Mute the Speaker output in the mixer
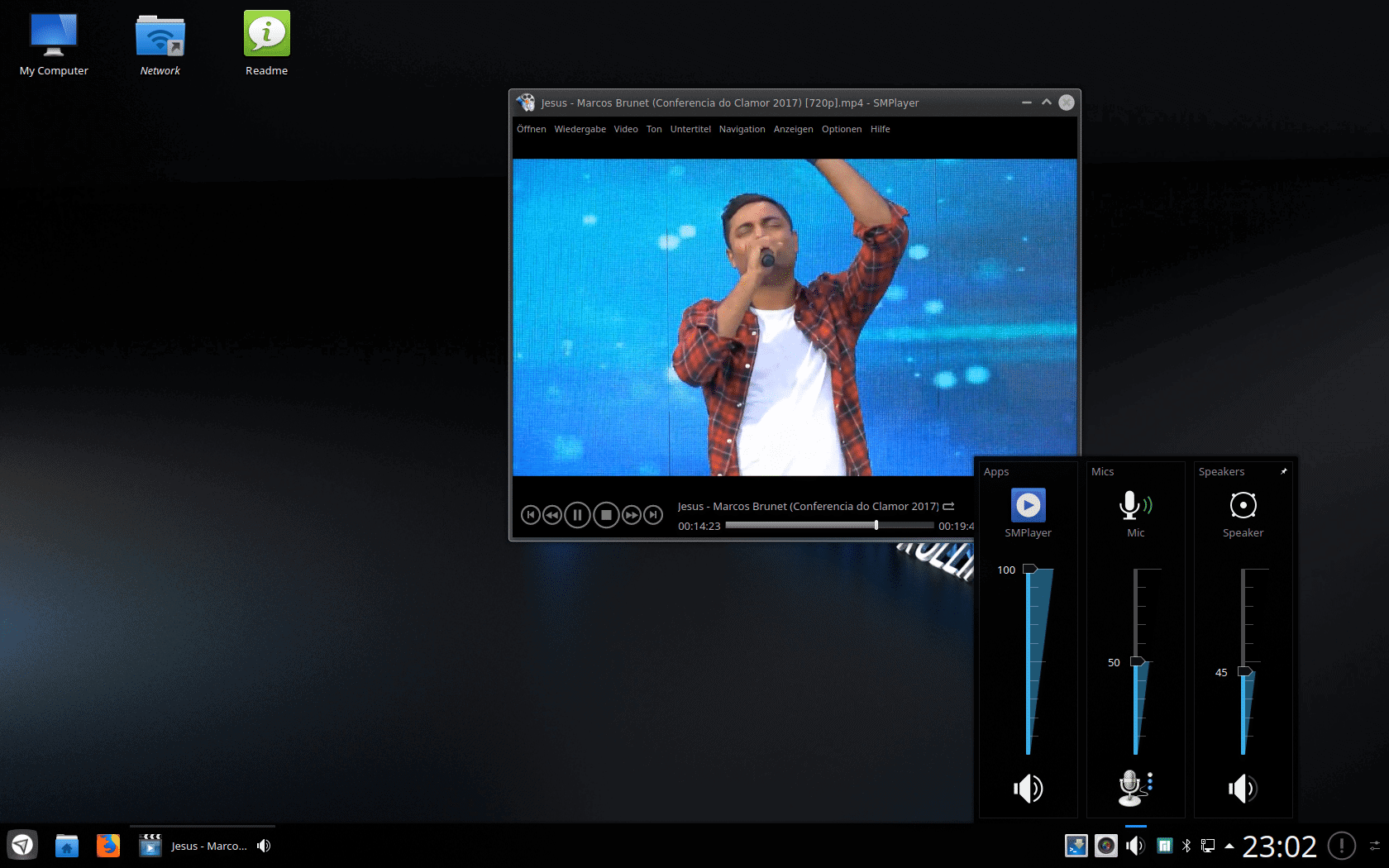 tap(1242, 789)
